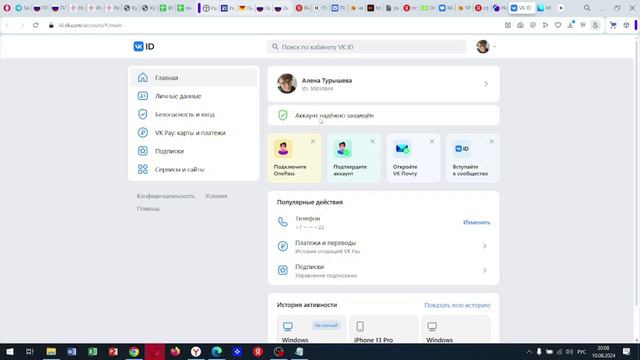The width and height of the screenshot is (640, 360).
Task: Focus the VK ID cabinet search field
Action: (367, 47)
